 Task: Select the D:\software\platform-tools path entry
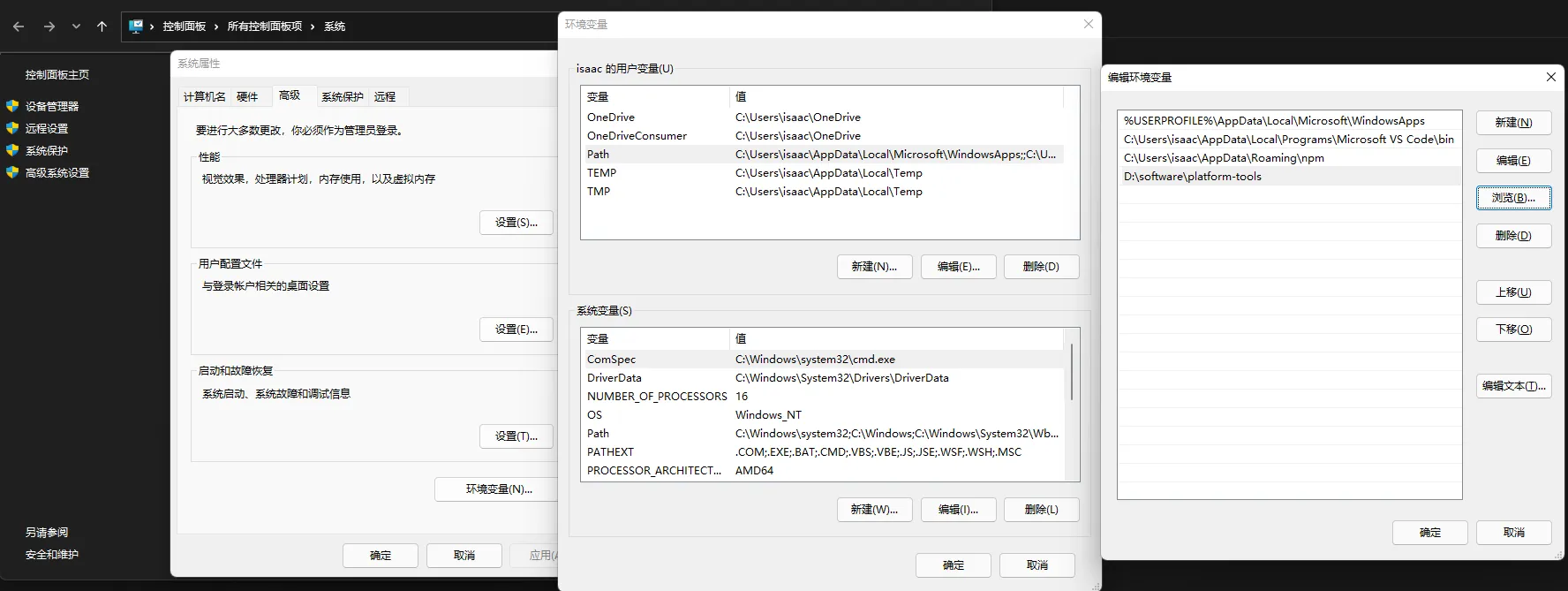point(1192,177)
